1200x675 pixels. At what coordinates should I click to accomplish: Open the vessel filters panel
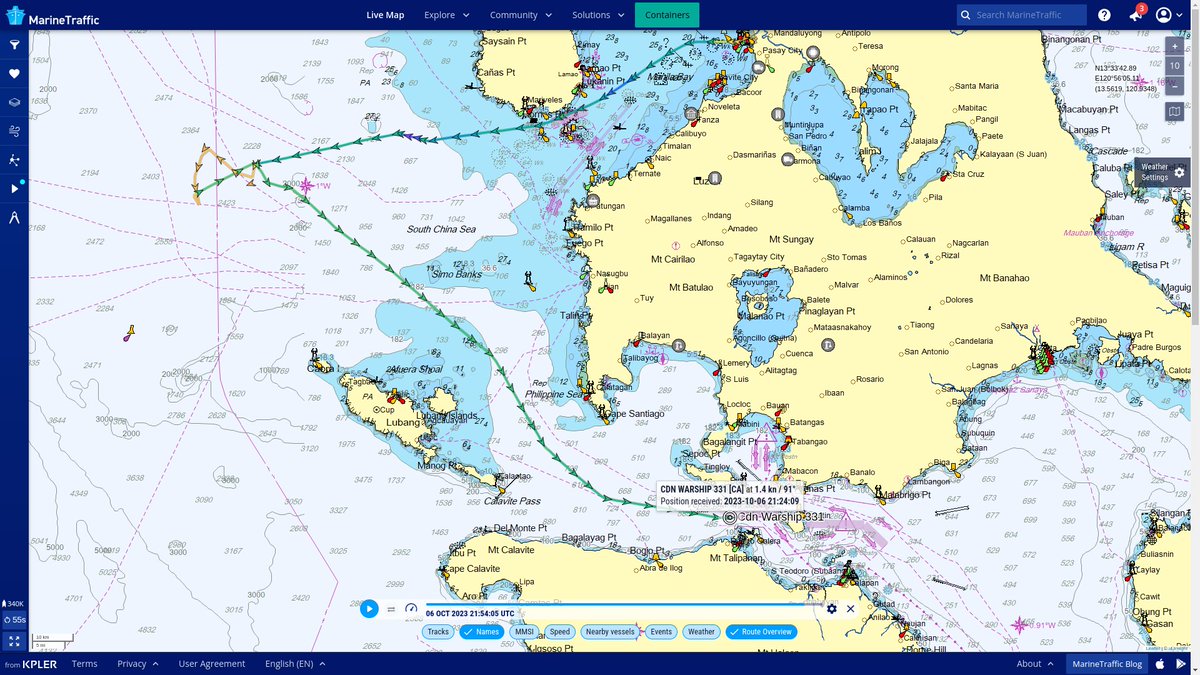pos(14,45)
